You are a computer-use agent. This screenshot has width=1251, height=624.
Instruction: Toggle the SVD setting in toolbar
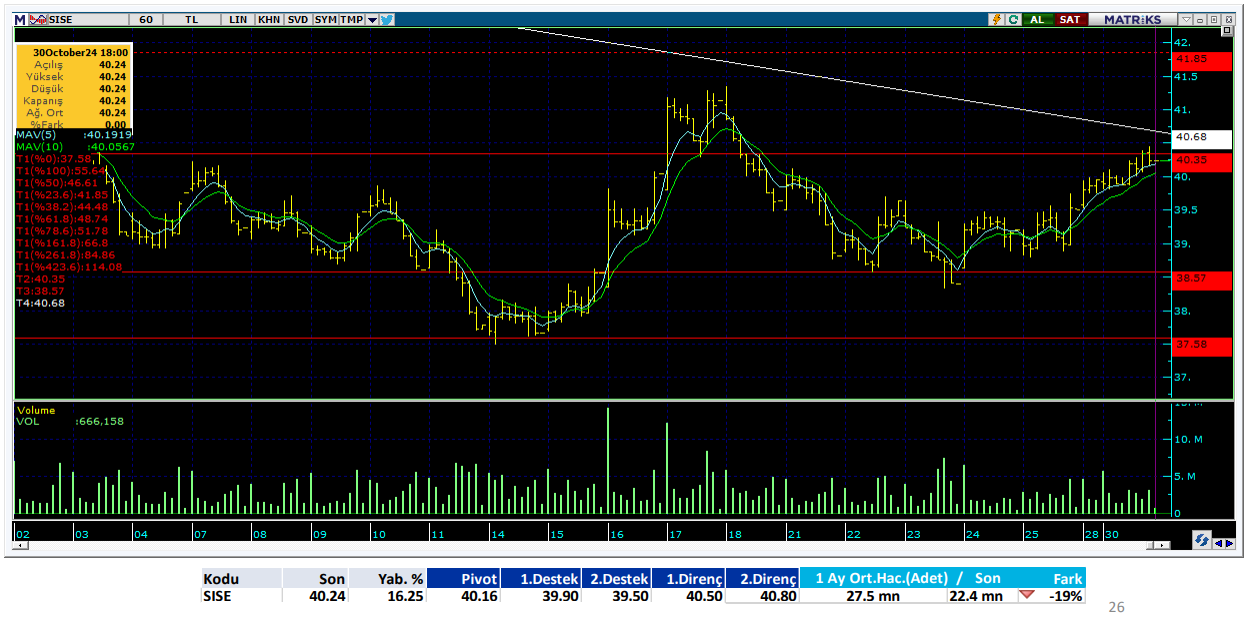[x=297, y=19]
